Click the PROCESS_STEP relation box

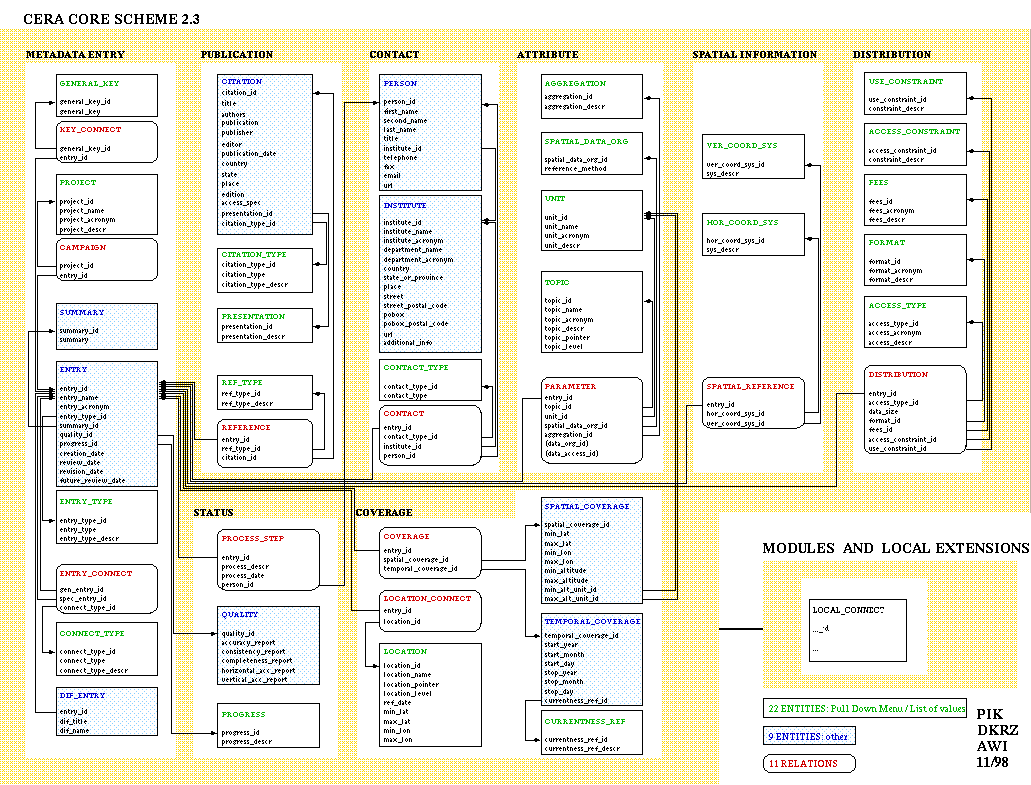(269, 560)
